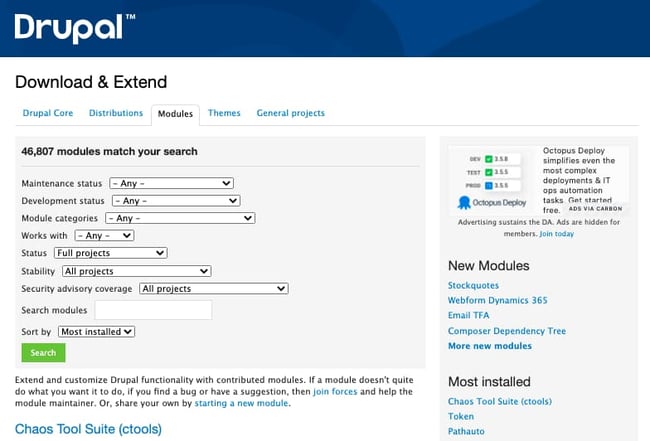Open the Composer Dependency Tree link

(x=507, y=331)
